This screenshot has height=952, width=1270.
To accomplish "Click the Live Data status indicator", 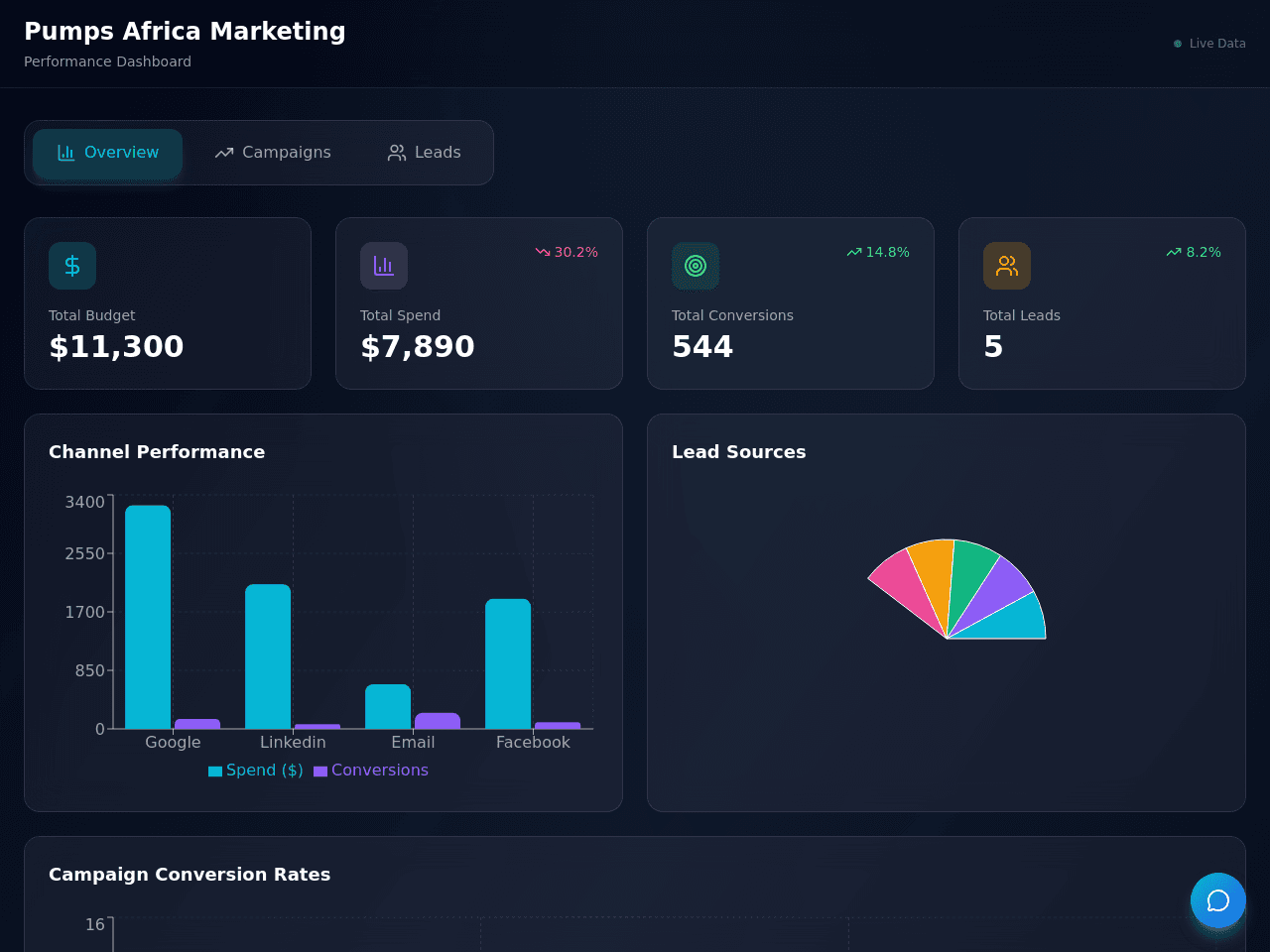I will 1209,44.
